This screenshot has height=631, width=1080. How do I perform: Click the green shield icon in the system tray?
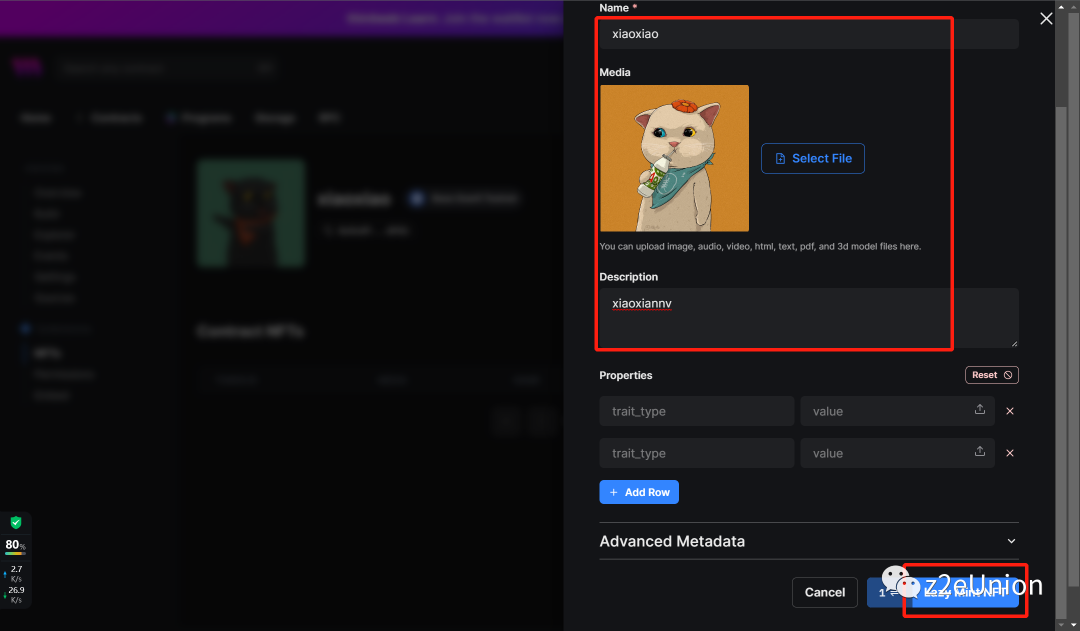tap(16, 522)
